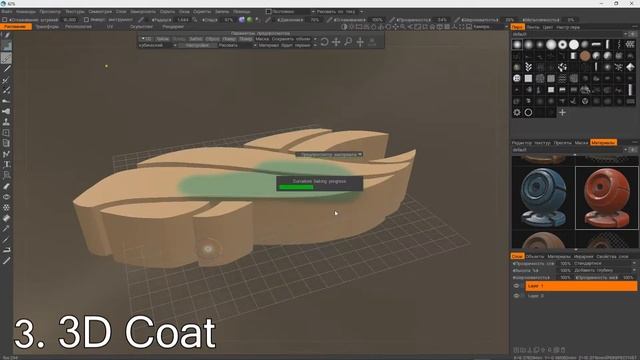
Task: Select the fill bucket tool in left toolbar
Action: [7, 218]
